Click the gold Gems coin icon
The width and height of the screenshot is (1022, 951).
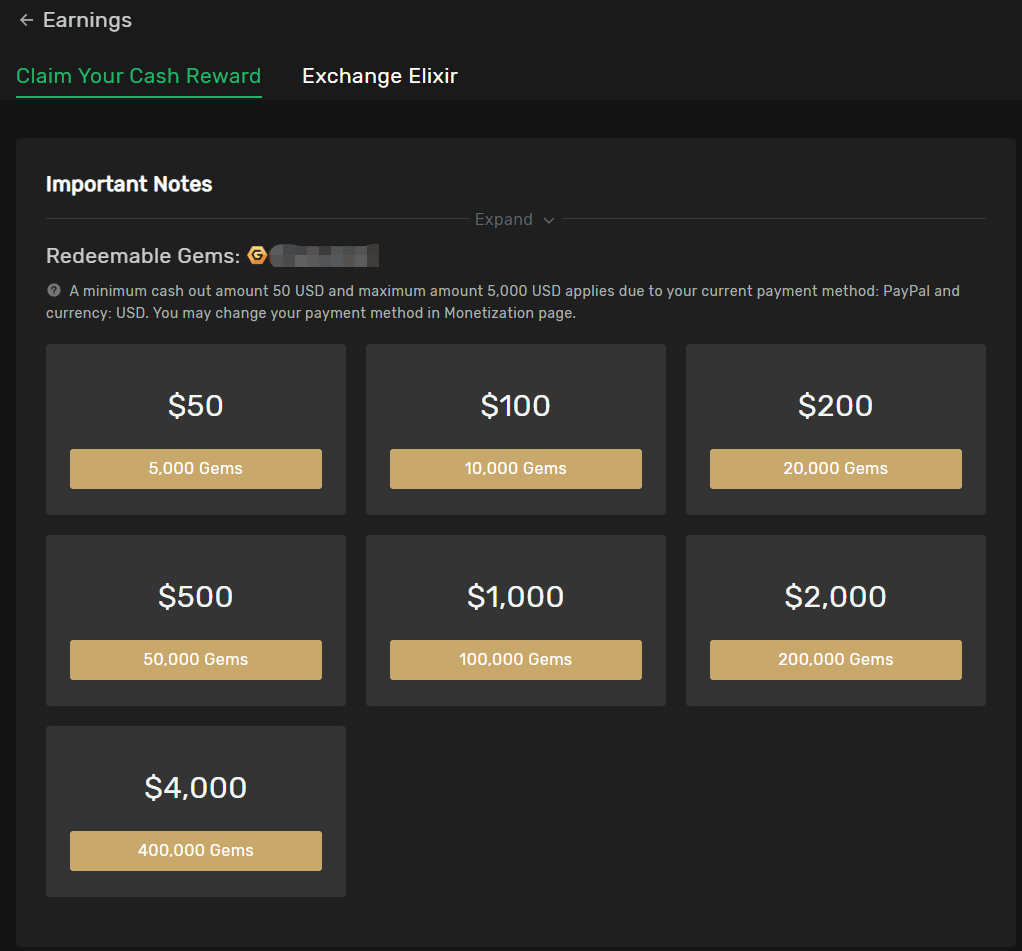257,256
